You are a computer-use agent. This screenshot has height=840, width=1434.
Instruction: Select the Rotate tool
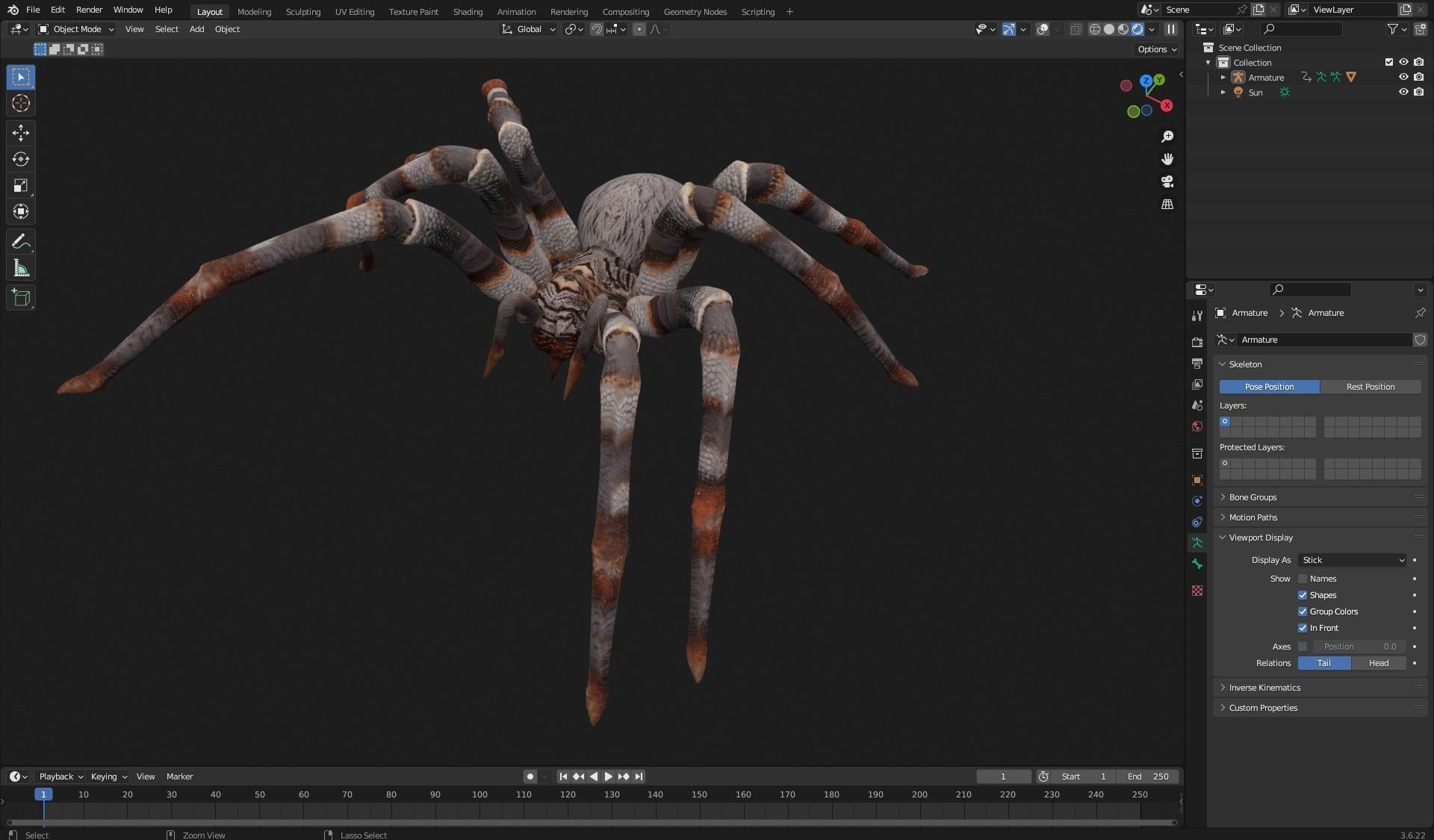21,159
